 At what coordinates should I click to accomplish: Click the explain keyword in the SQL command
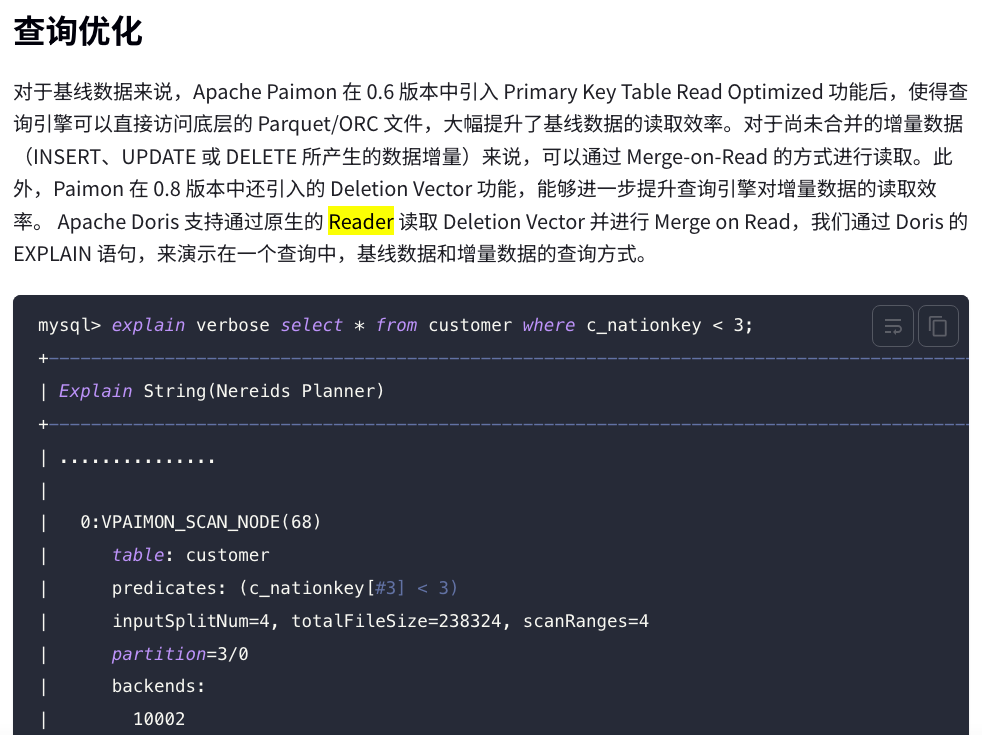point(148,325)
